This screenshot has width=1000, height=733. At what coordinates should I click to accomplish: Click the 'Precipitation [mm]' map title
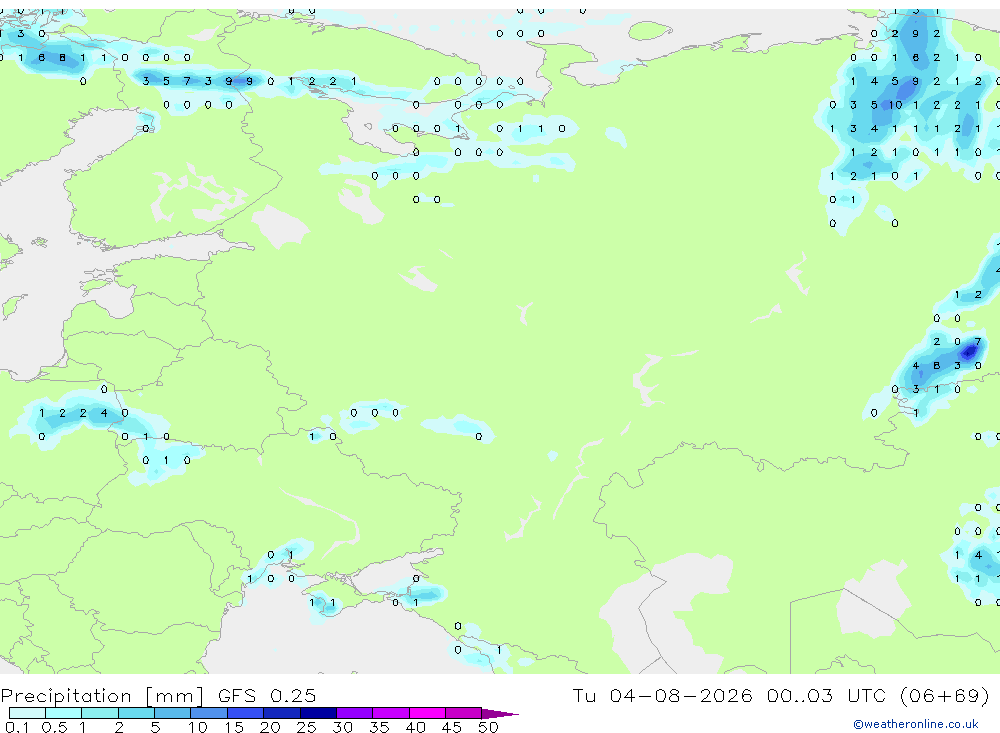102,695
